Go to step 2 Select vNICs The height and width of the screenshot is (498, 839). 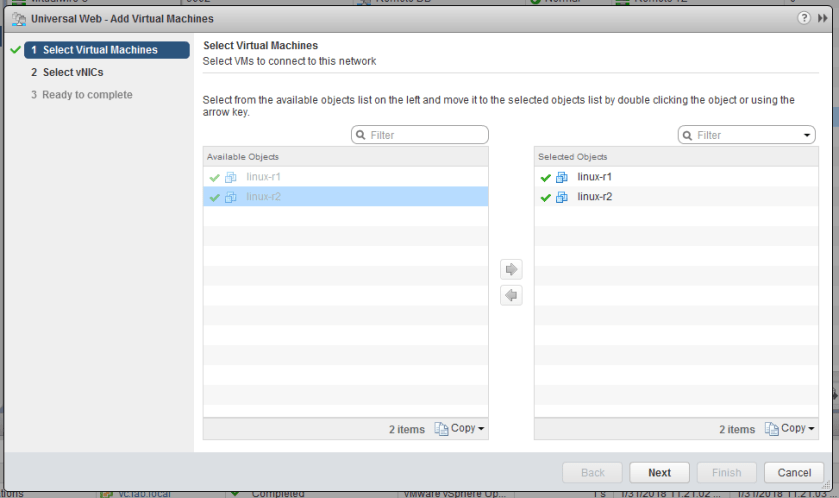pos(73,72)
